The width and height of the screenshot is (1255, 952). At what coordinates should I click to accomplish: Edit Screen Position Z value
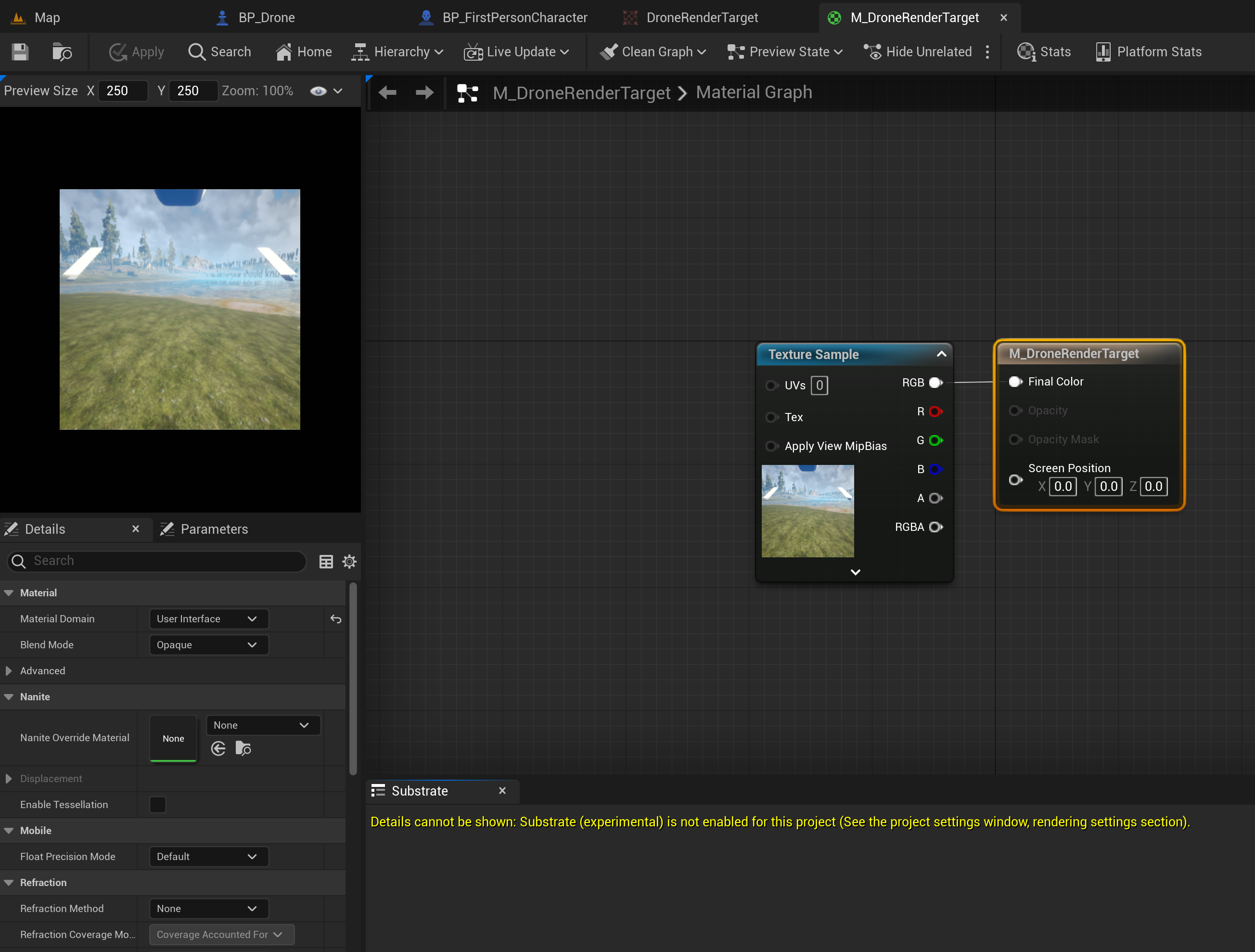tap(1153, 486)
